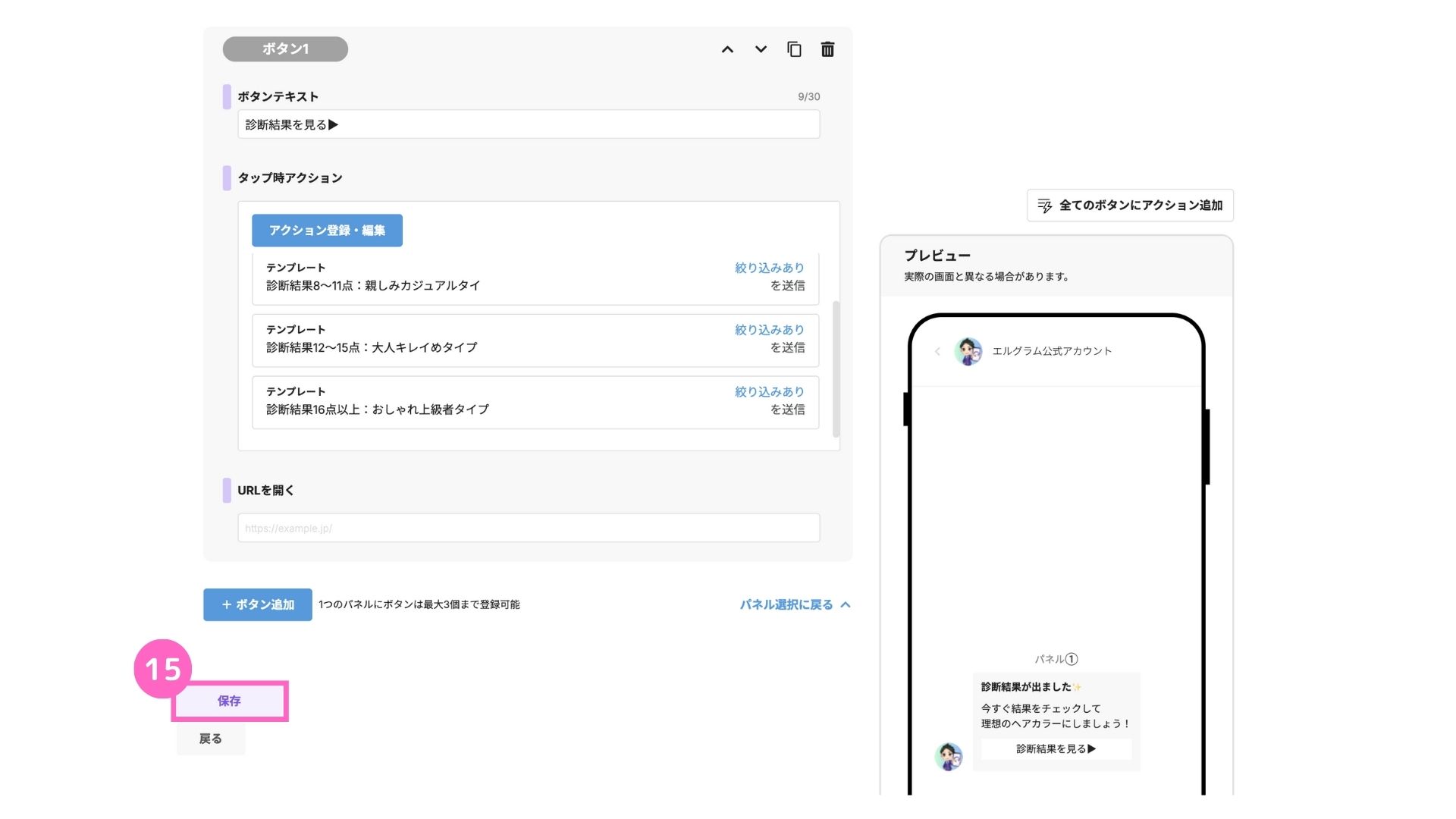Click into the ボタンテキスト input field
This screenshot has width=1456, height=819.
[x=529, y=124]
